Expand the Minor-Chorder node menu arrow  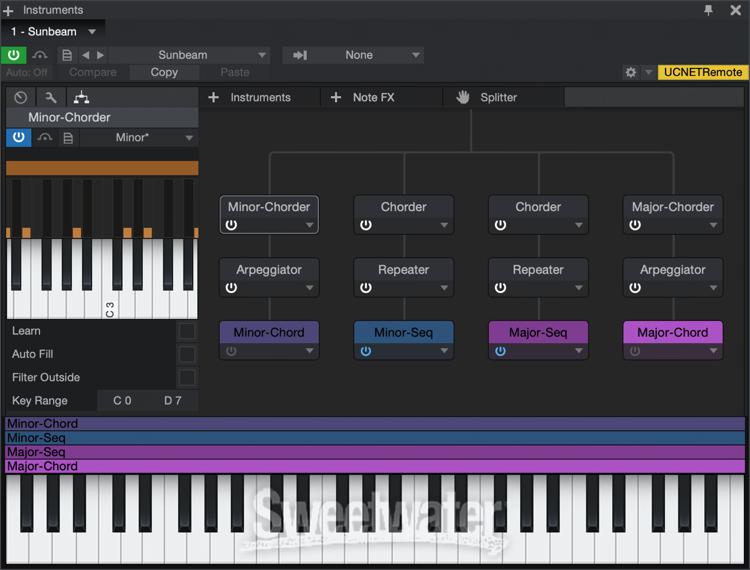pyautogui.click(x=309, y=225)
